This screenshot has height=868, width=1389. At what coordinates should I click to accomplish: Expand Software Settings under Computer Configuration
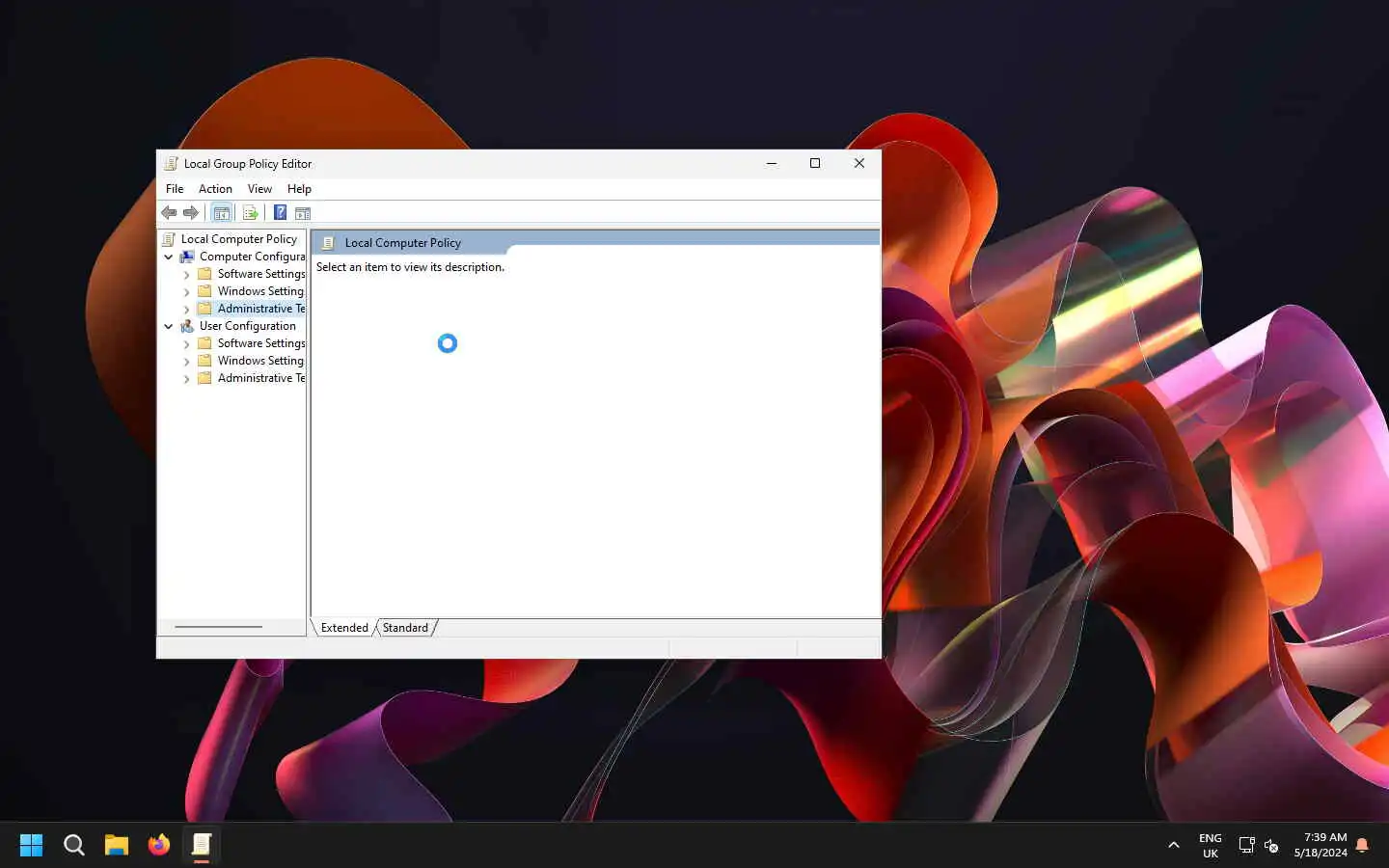point(186,275)
